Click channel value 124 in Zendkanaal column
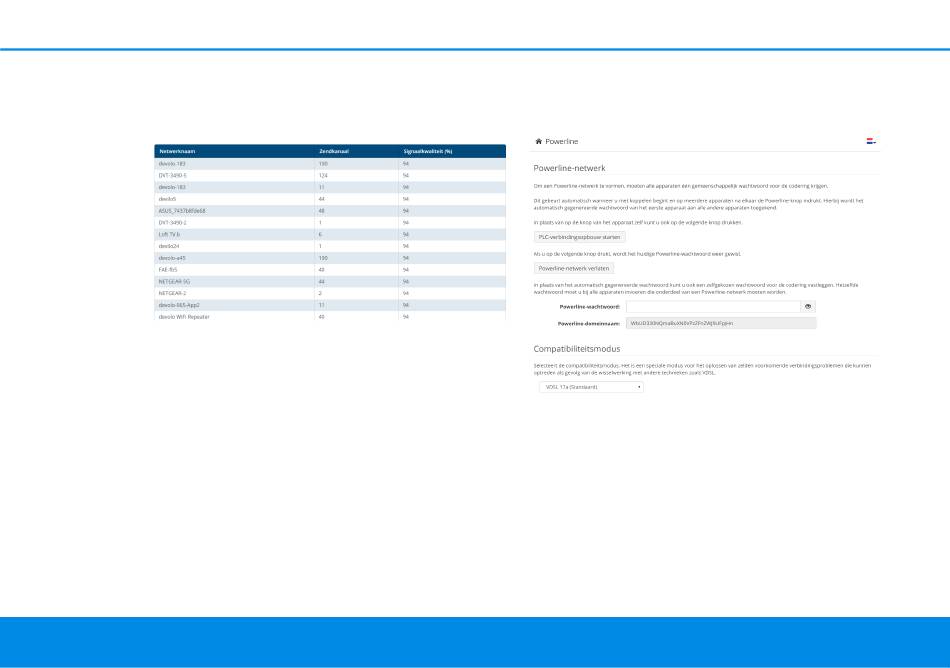The image size is (950, 668). tap(323, 176)
